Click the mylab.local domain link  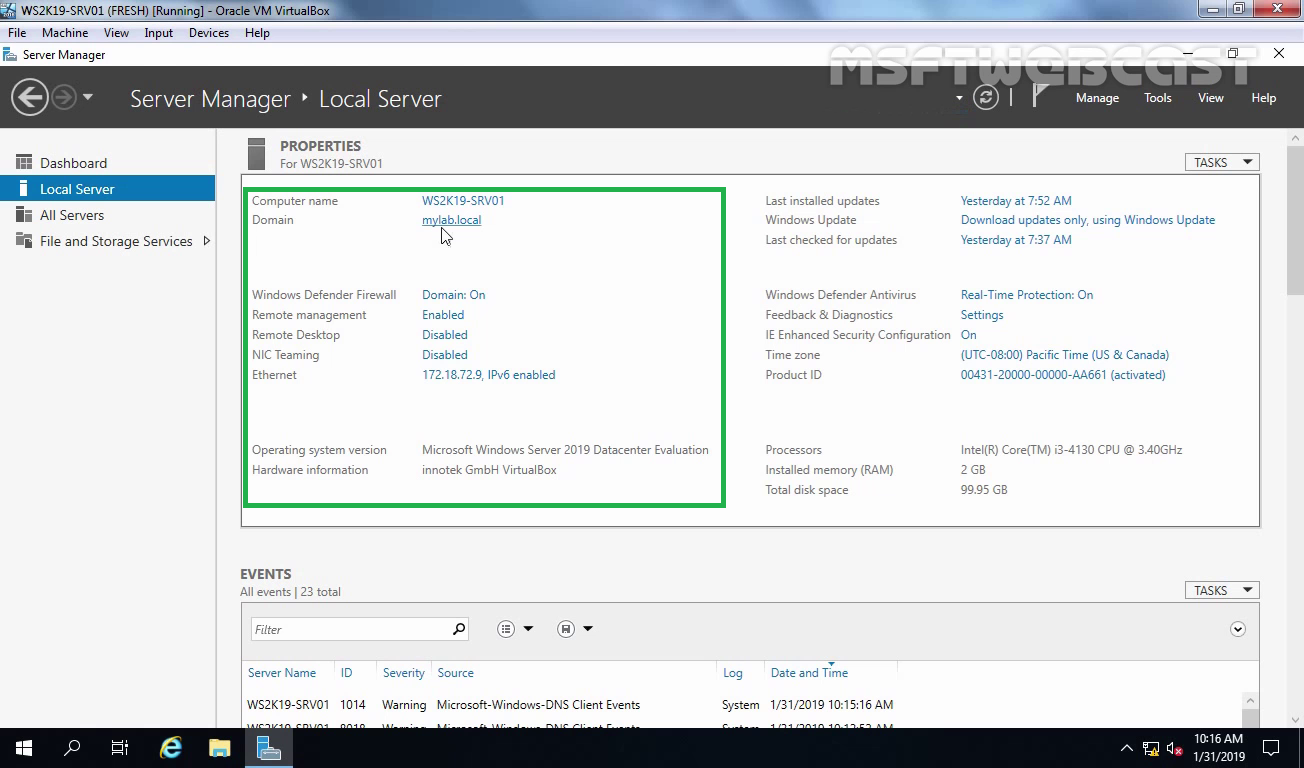(x=451, y=220)
